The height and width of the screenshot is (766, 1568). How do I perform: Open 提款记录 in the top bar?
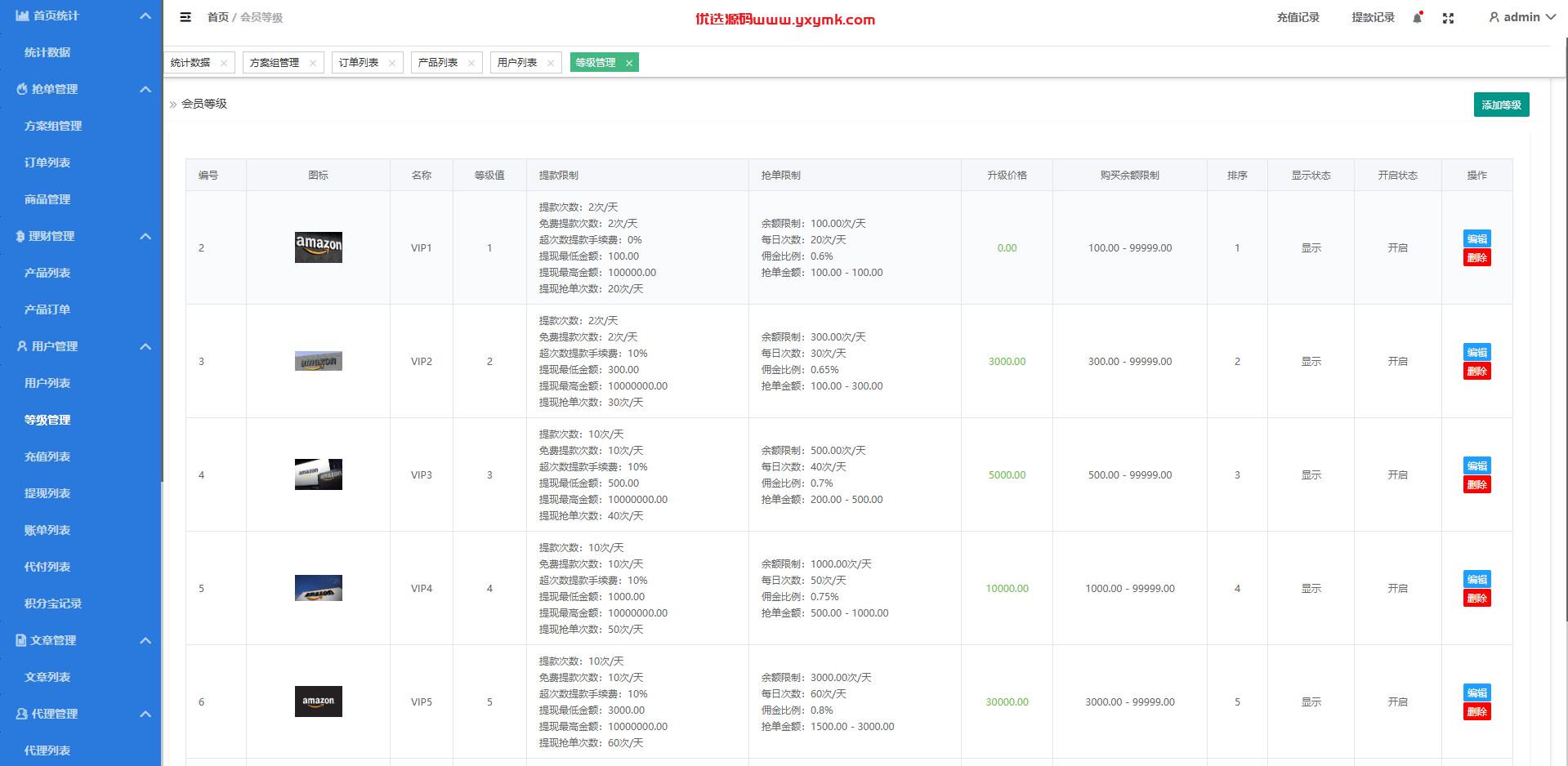pyautogui.click(x=1374, y=17)
